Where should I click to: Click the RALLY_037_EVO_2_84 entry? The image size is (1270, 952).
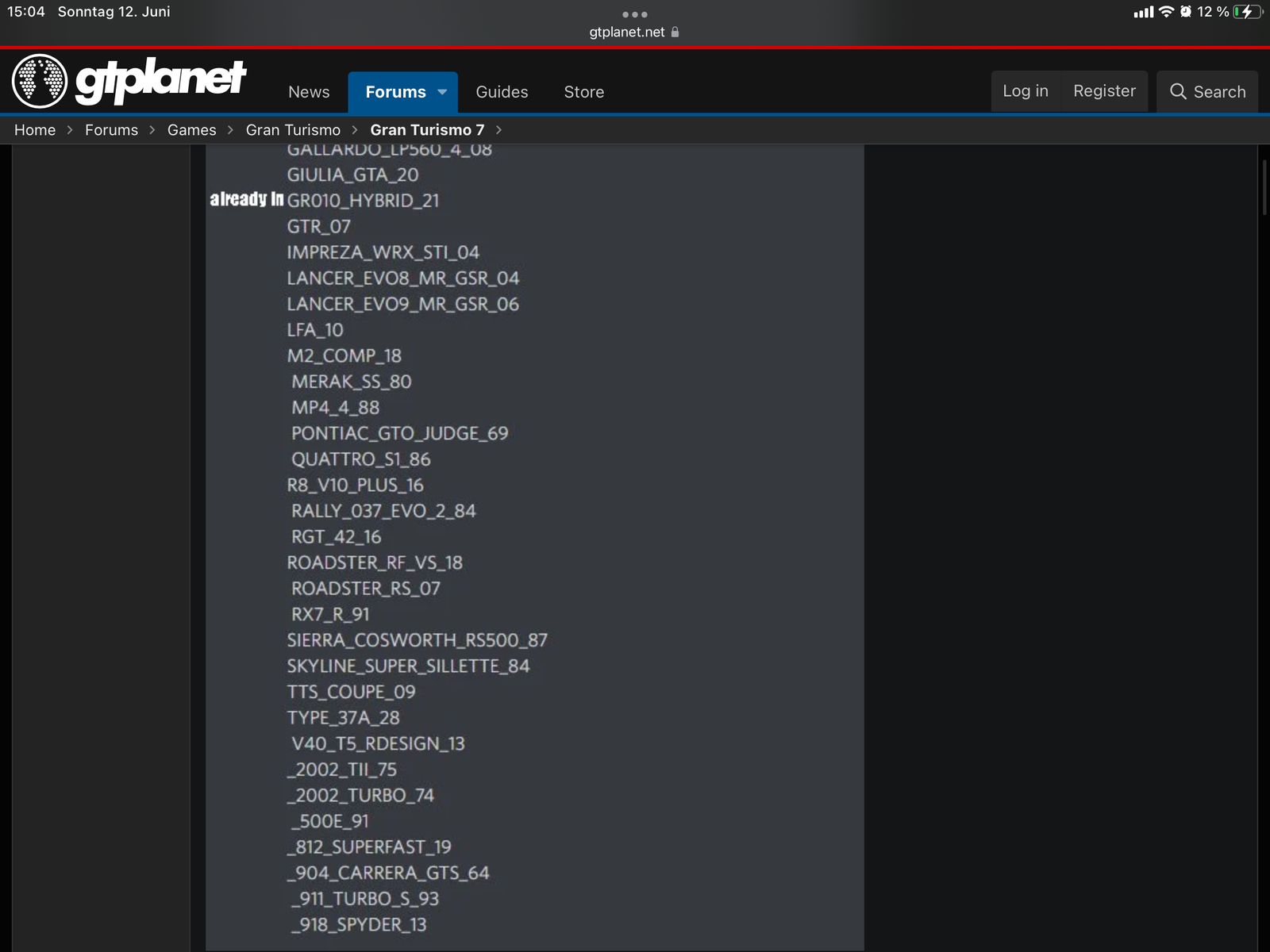coord(383,511)
